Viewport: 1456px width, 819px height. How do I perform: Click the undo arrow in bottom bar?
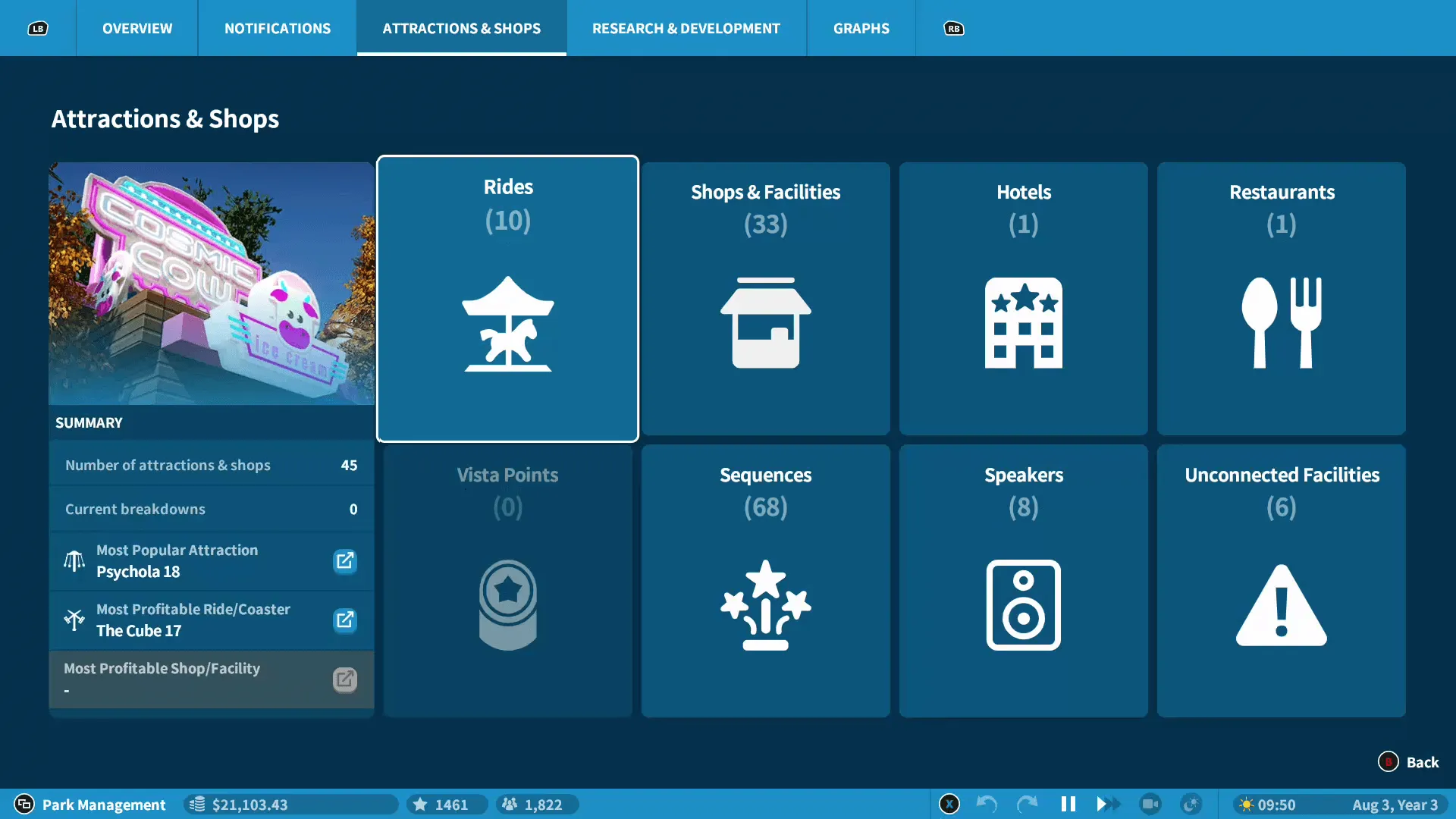coord(987,804)
